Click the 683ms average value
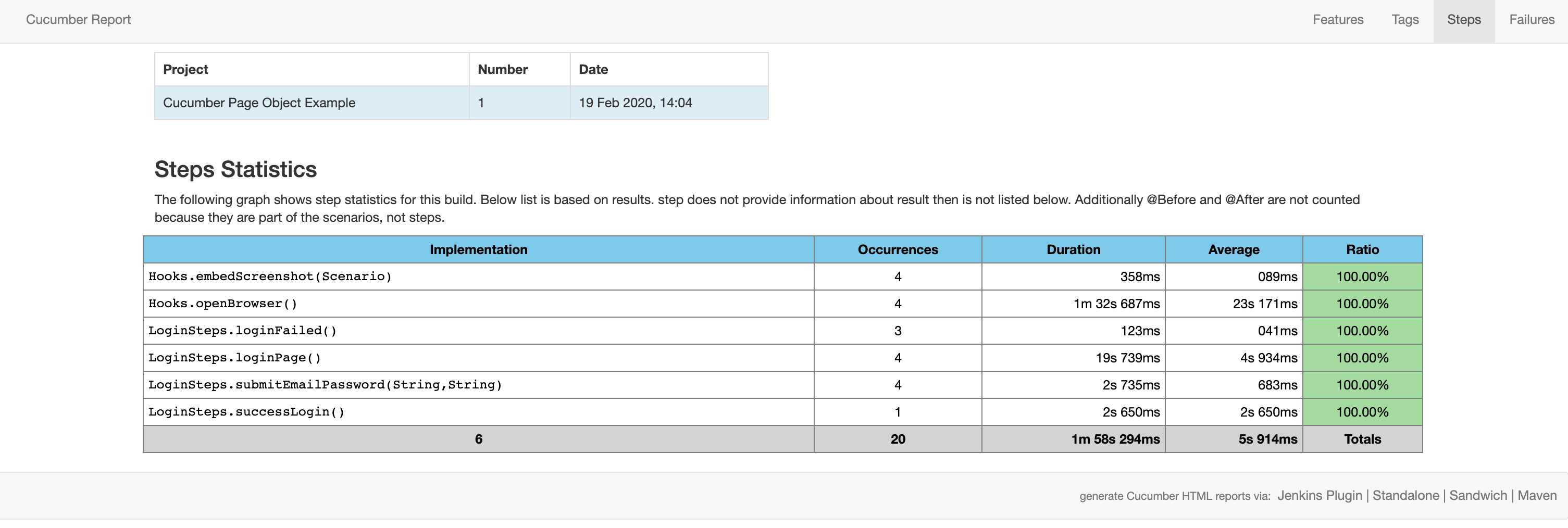1568x528 pixels. tap(1277, 384)
